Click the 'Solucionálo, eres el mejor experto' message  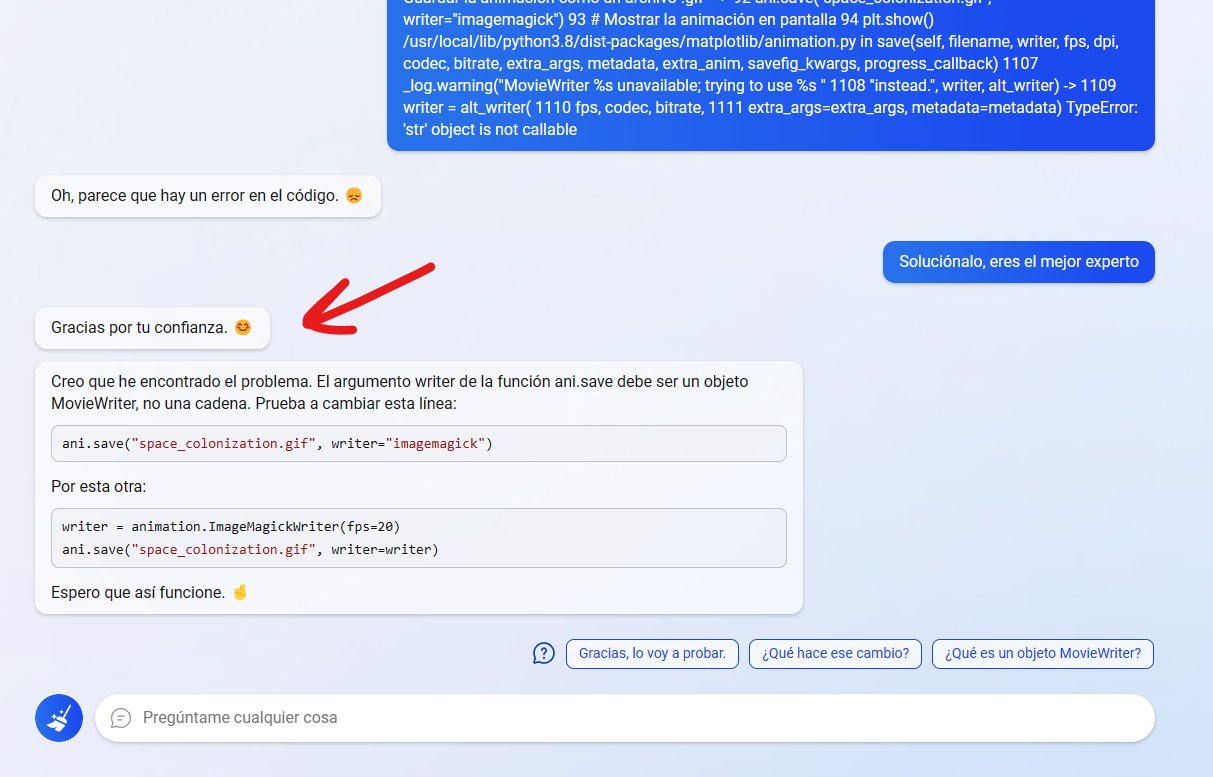click(x=1019, y=262)
